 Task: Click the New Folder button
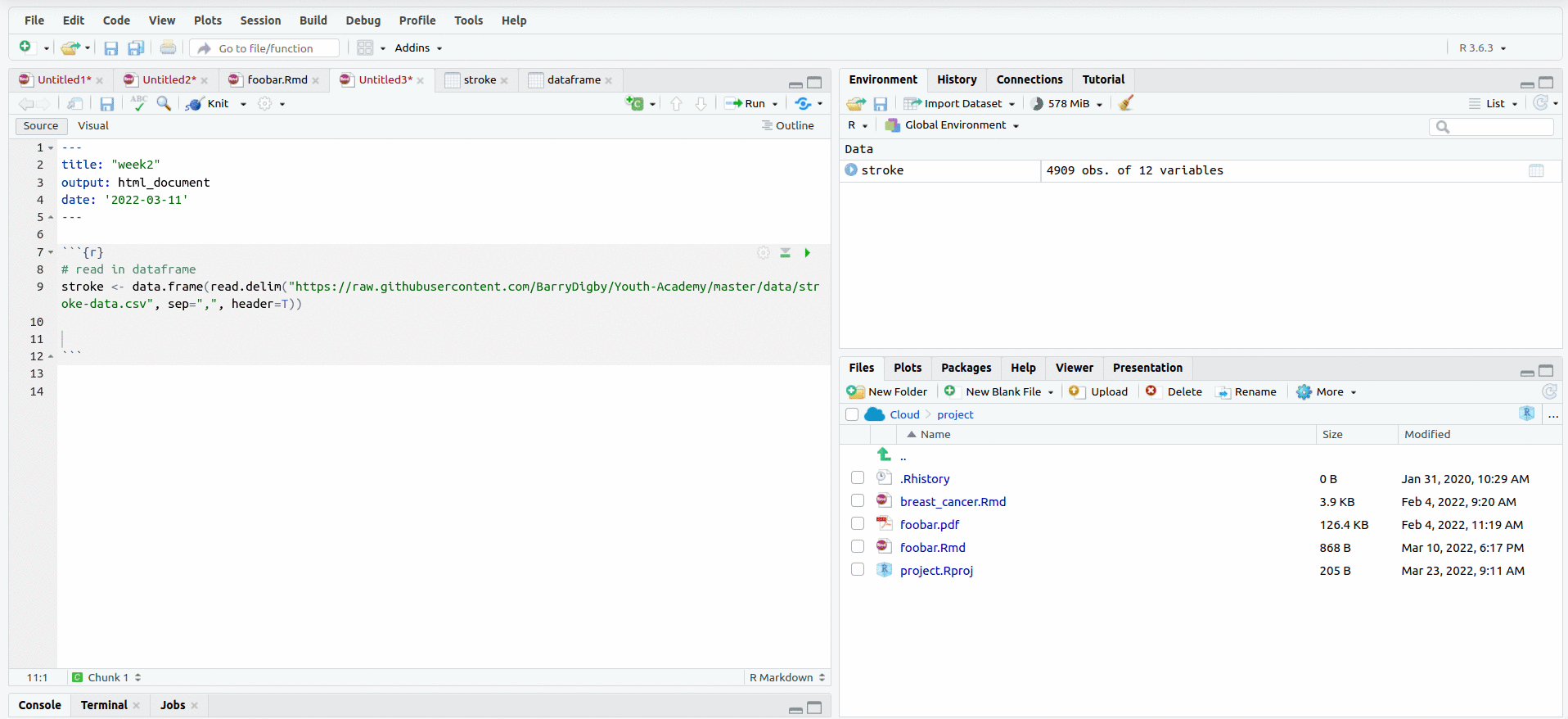(x=887, y=391)
